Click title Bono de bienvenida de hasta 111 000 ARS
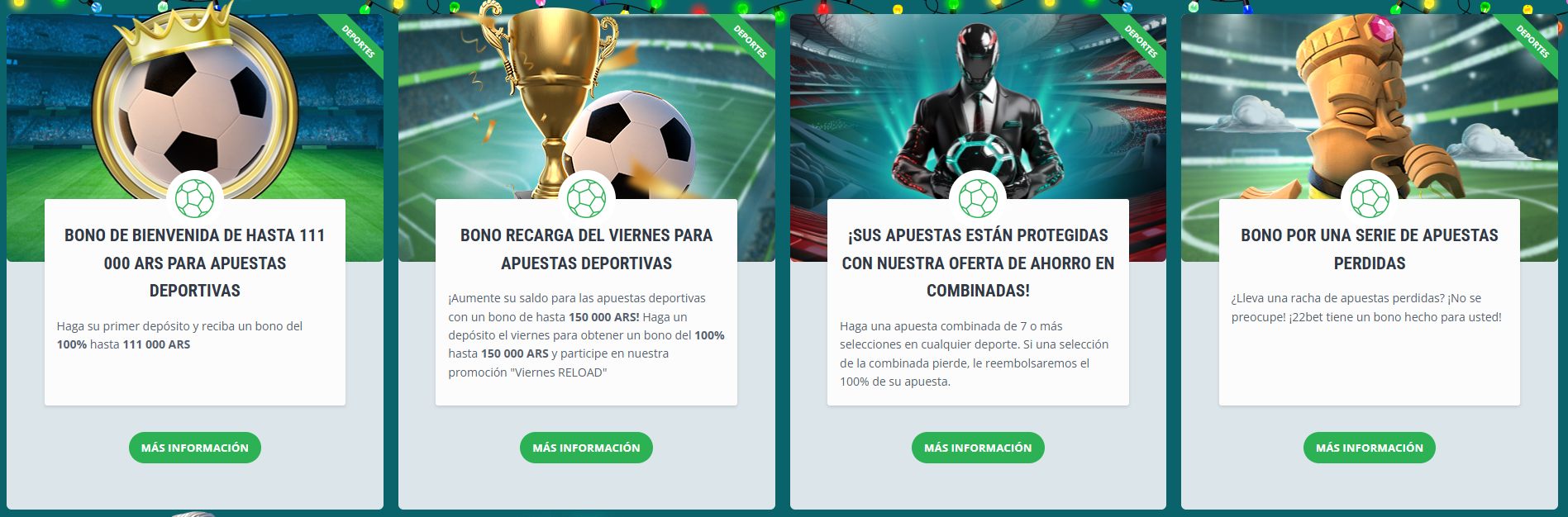 click(x=195, y=263)
